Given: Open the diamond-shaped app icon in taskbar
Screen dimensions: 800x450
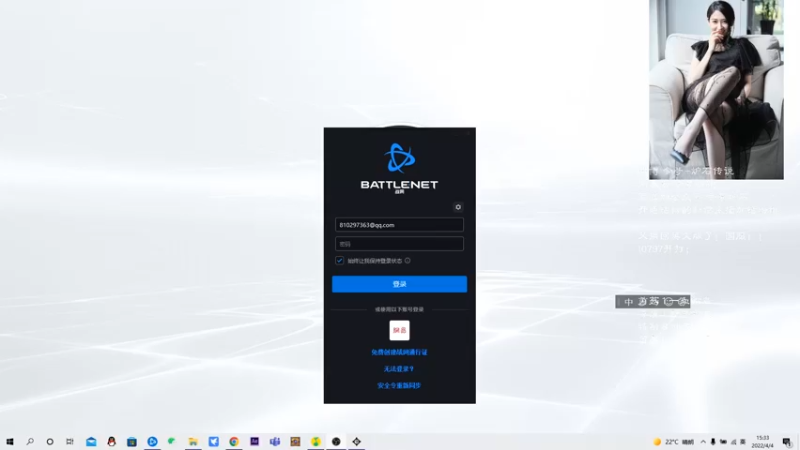Looking at the screenshot, I should point(356,441).
